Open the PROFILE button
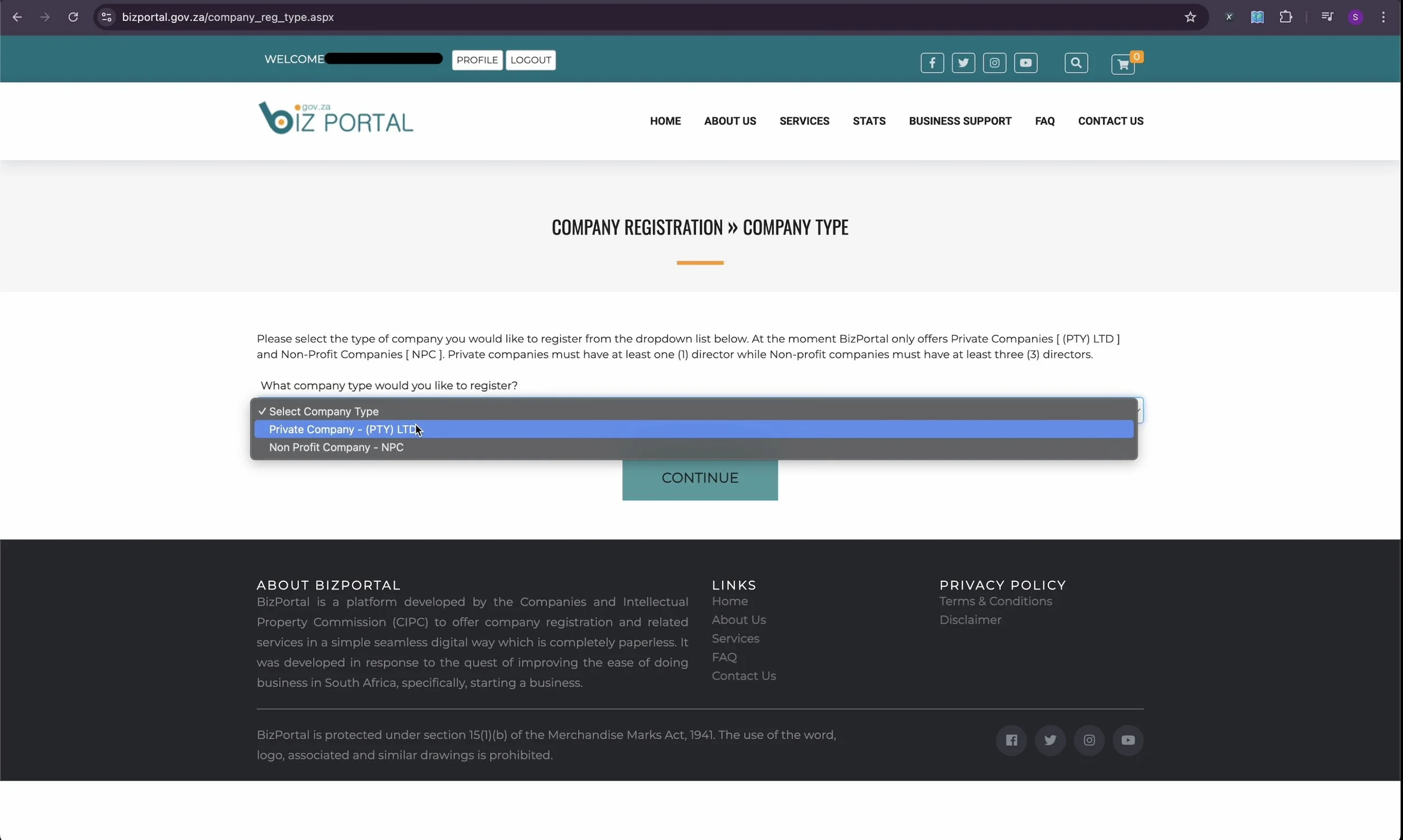This screenshot has height=840, width=1403. (x=476, y=60)
